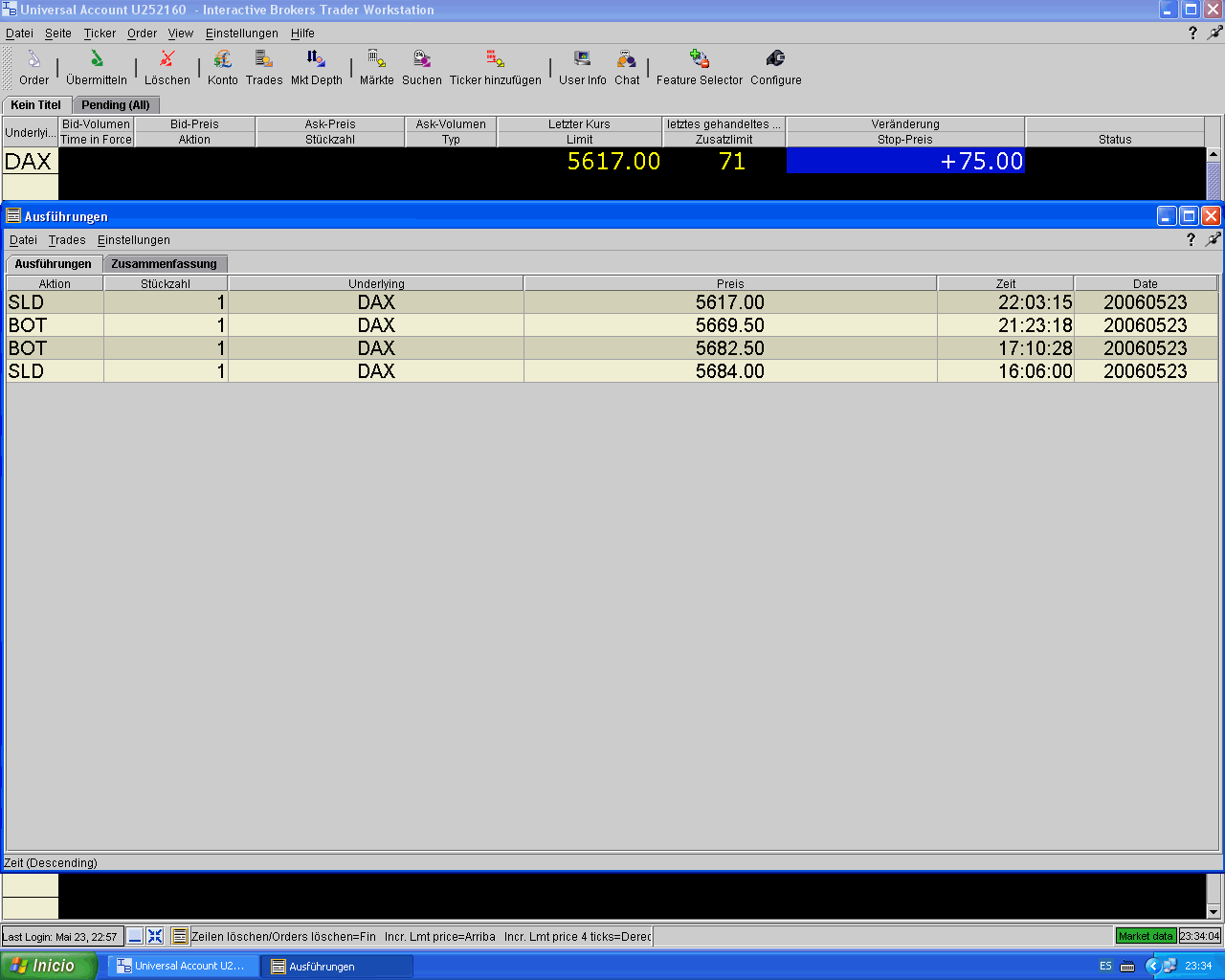1225x980 pixels.
Task: Open Einstellungen menu in Ausführungen window
Action: pyautogui.click(x=134, y=240)
